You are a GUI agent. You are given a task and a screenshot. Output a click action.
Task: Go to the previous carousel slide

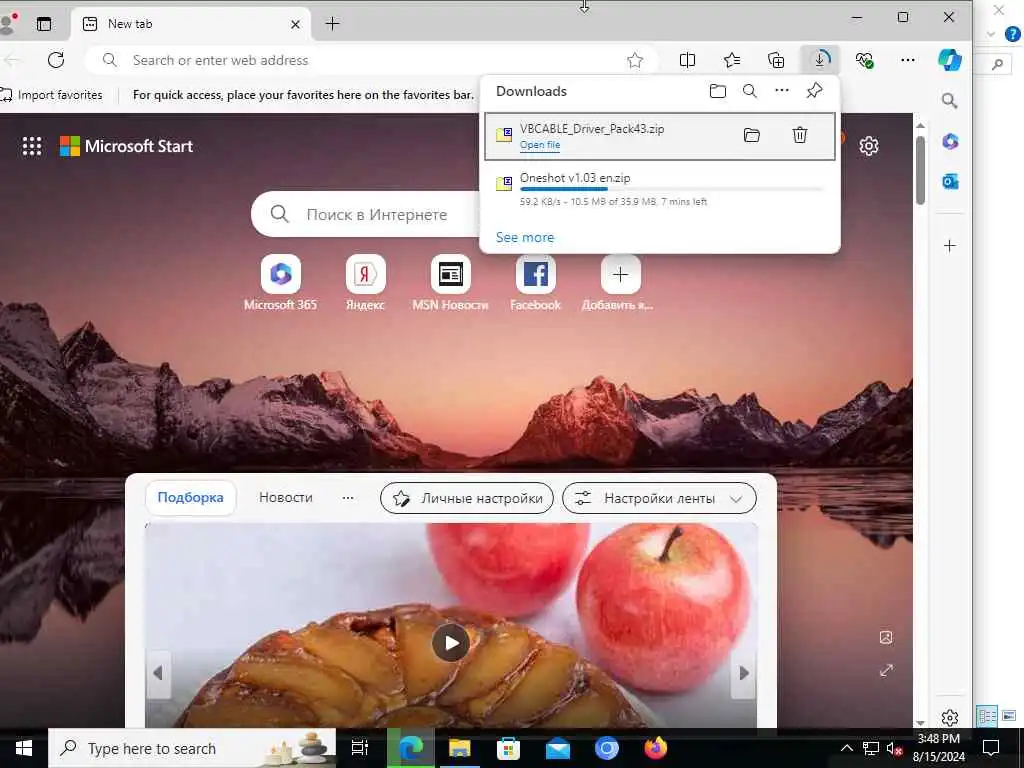coord(157,673)
